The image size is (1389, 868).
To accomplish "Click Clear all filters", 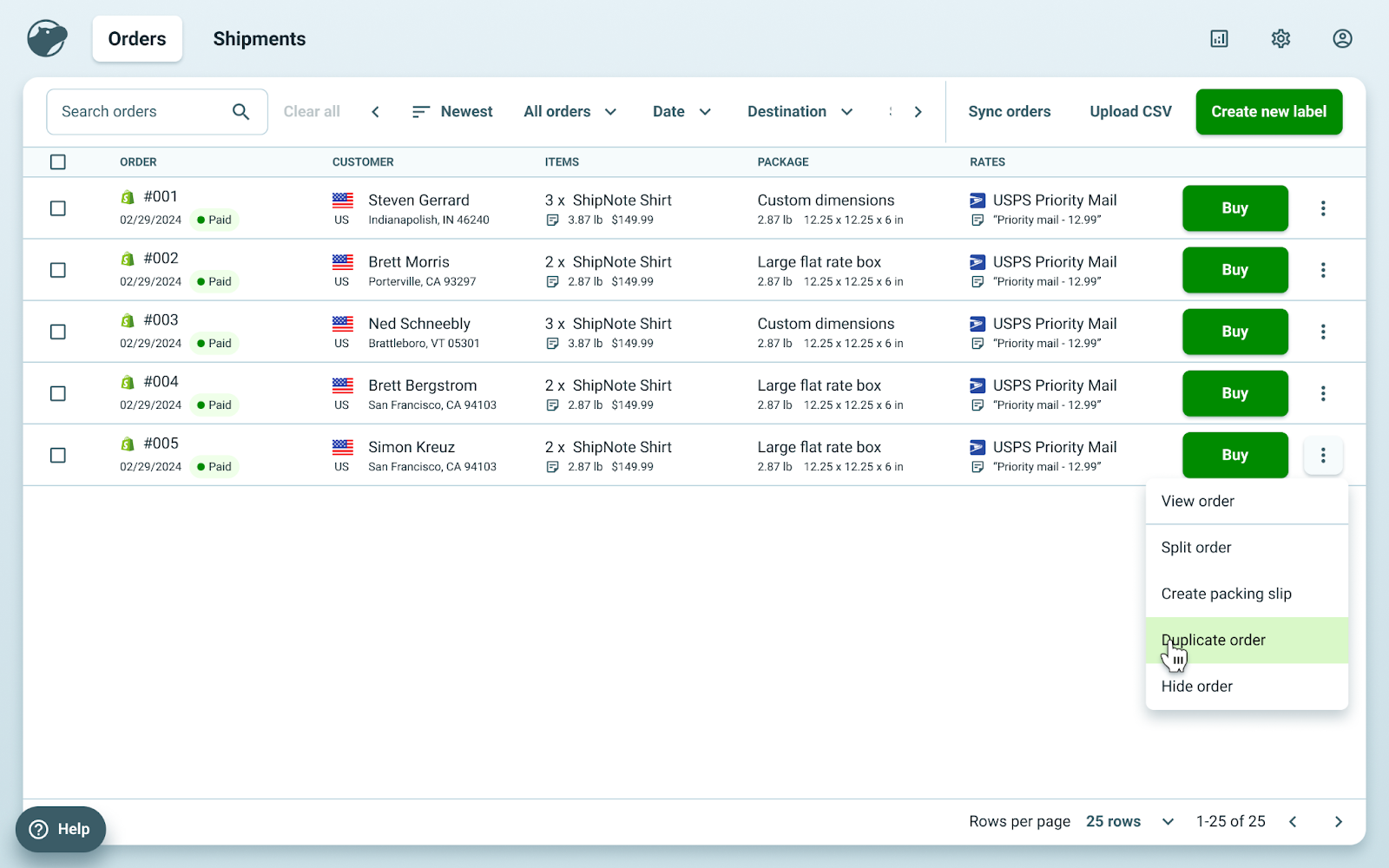I will [x=312, y=111].
